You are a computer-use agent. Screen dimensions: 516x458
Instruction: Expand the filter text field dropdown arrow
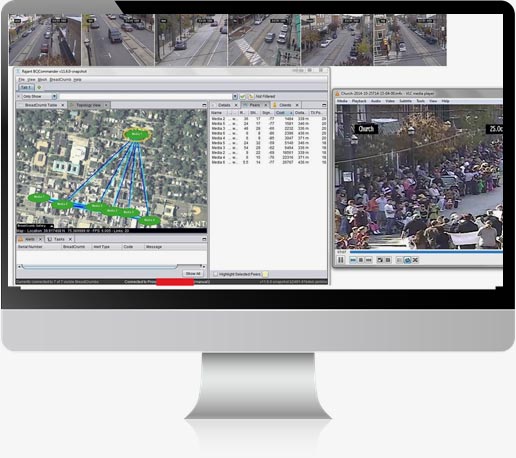point(235,96)
